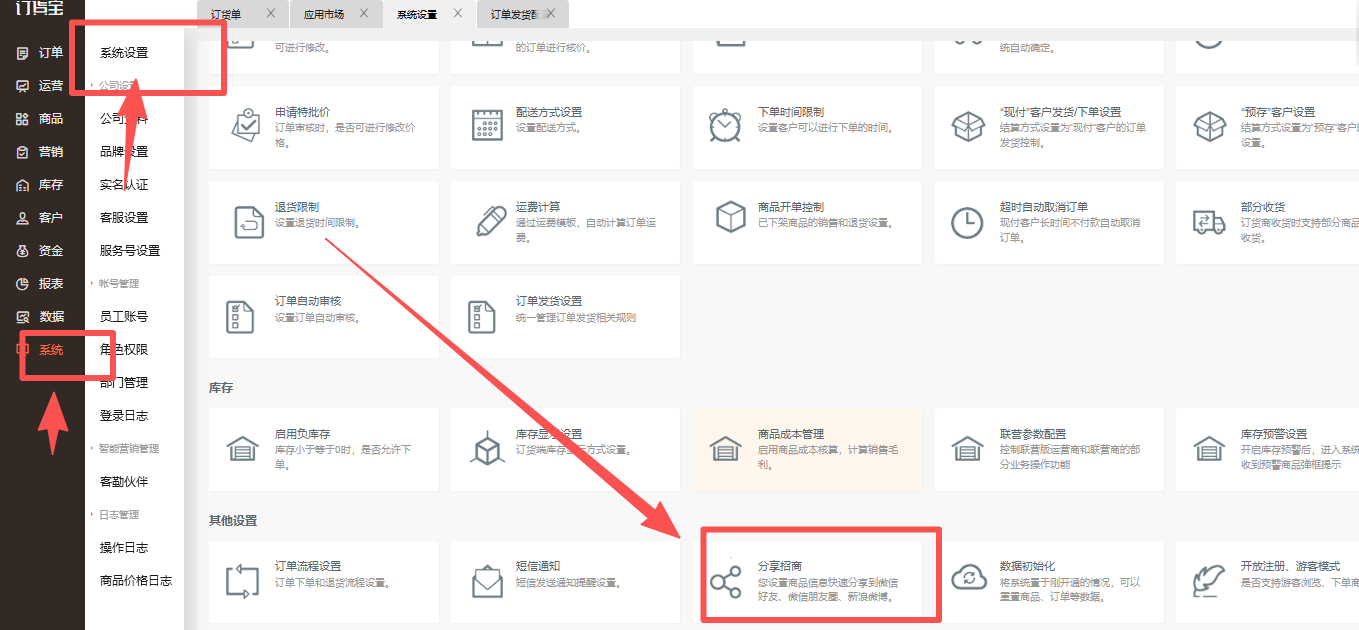Click the 下单时间限制 alarm clock icon
Image resolution: width=1359 pixels, height=630 pixels.
[725, 124]
